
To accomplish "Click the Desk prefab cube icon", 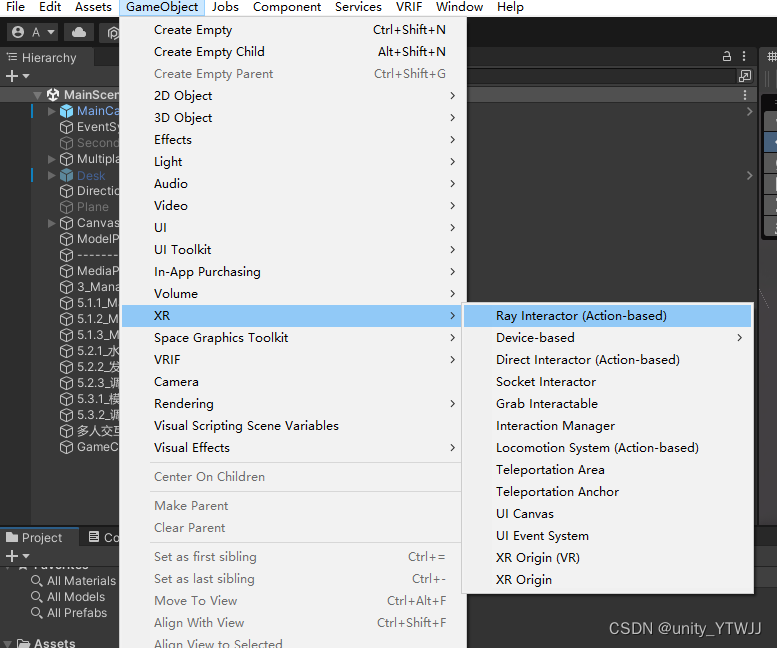I will [x=66, y=175].
